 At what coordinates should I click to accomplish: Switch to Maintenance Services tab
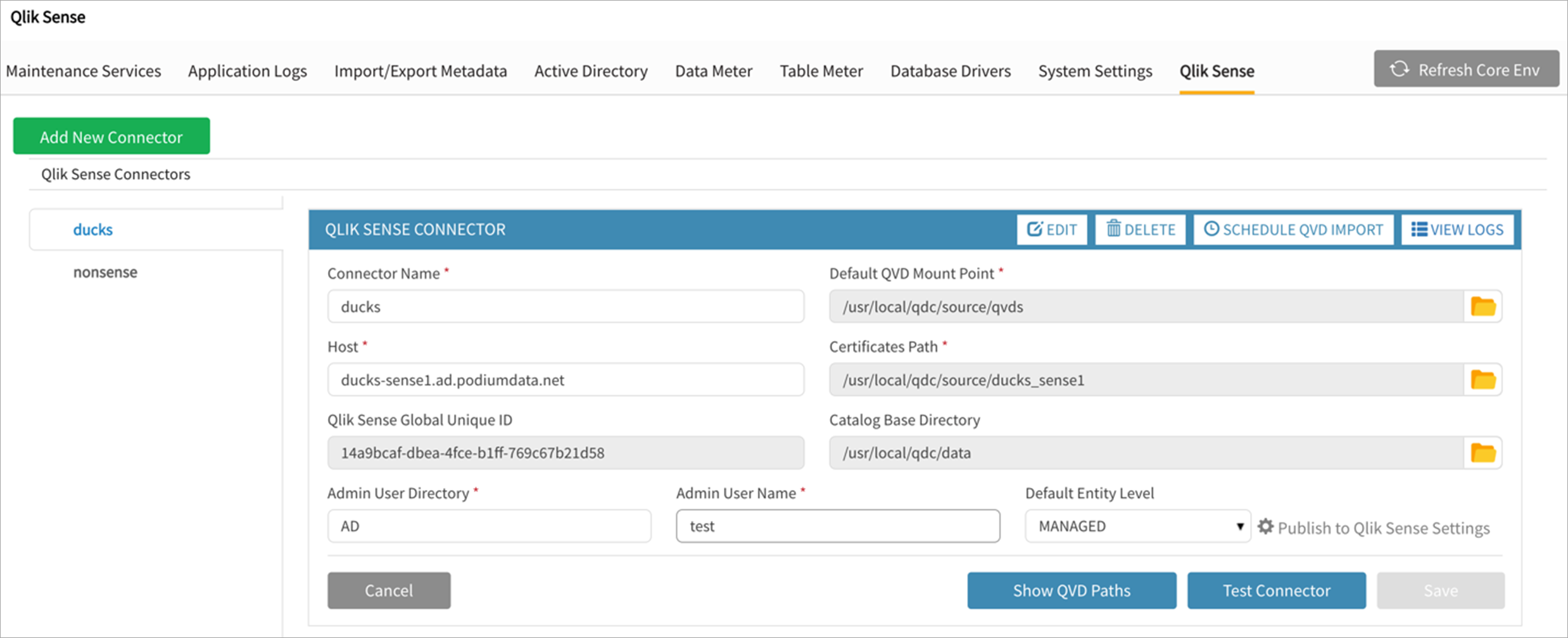[x=84, y=71]
